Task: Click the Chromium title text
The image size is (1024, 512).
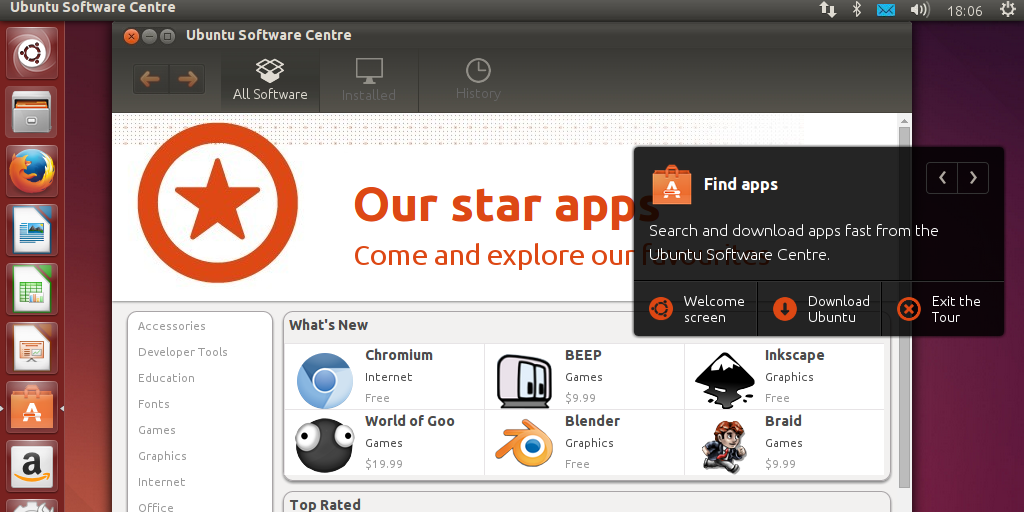Action: (x=399, y=355)
